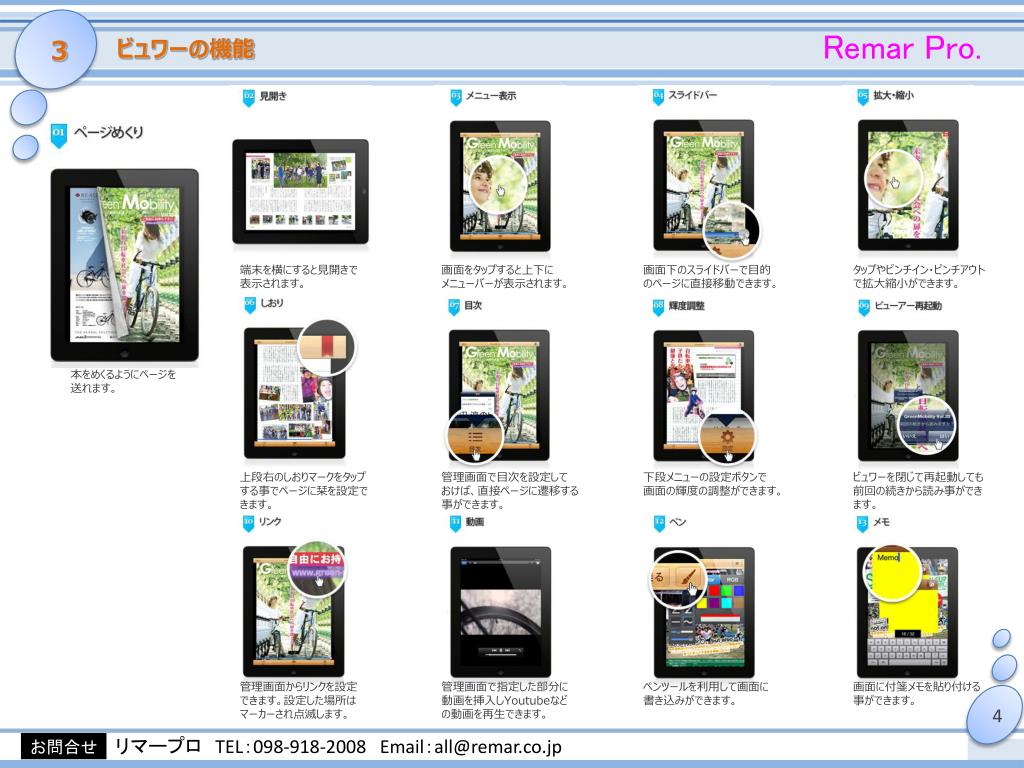Click the zoom in/out iPad thumbnail
Screen dimensions: 1024x768
click(x=908, y=185)
